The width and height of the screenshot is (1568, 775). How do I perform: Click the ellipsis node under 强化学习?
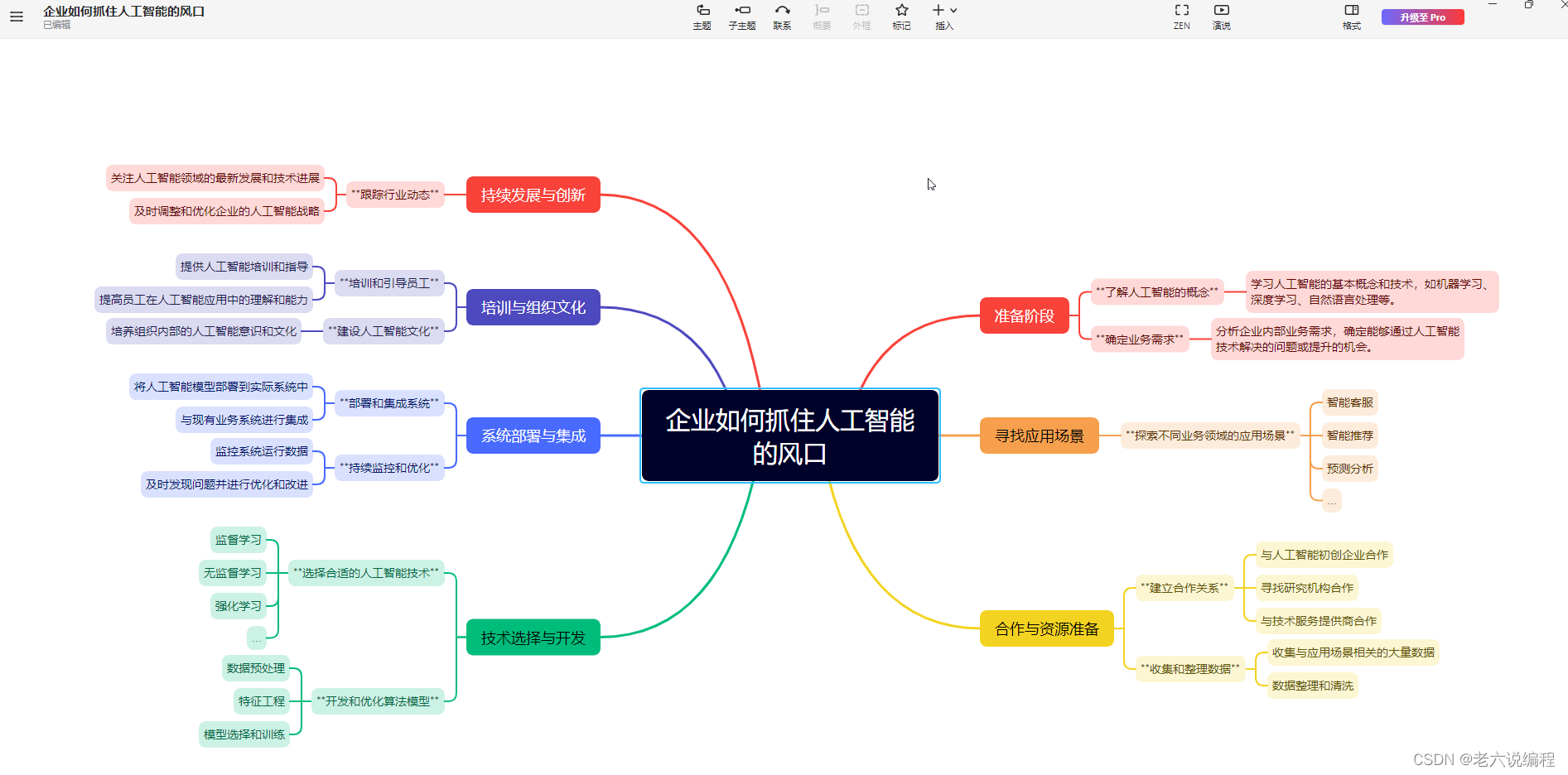click(x=257, y=638)
